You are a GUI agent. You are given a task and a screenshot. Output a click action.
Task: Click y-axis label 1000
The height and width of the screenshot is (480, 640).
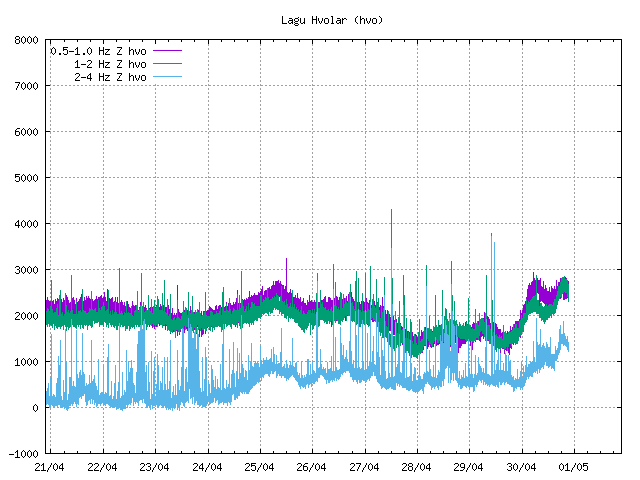pos(26,362)
